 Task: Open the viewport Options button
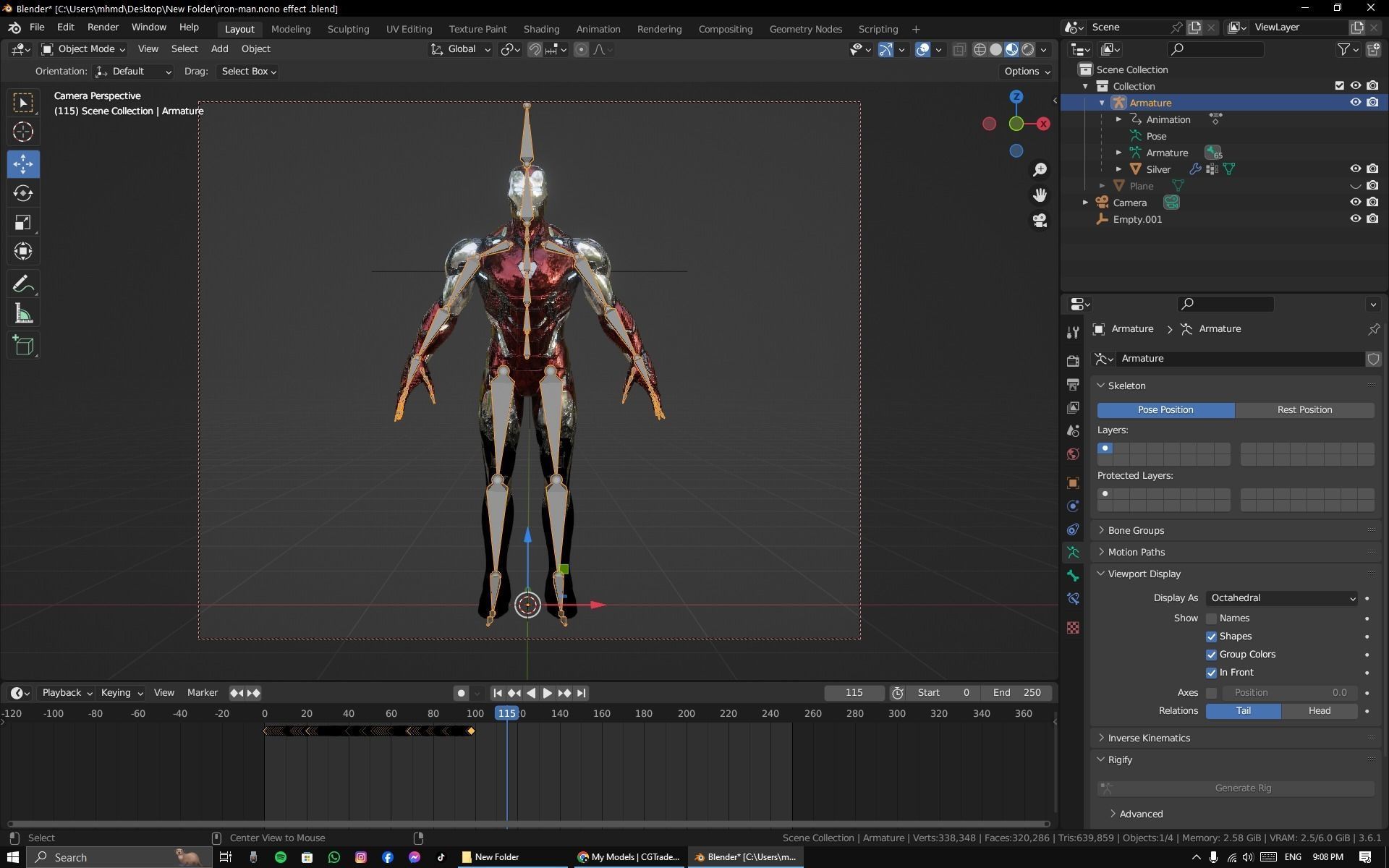[1027, 72]
